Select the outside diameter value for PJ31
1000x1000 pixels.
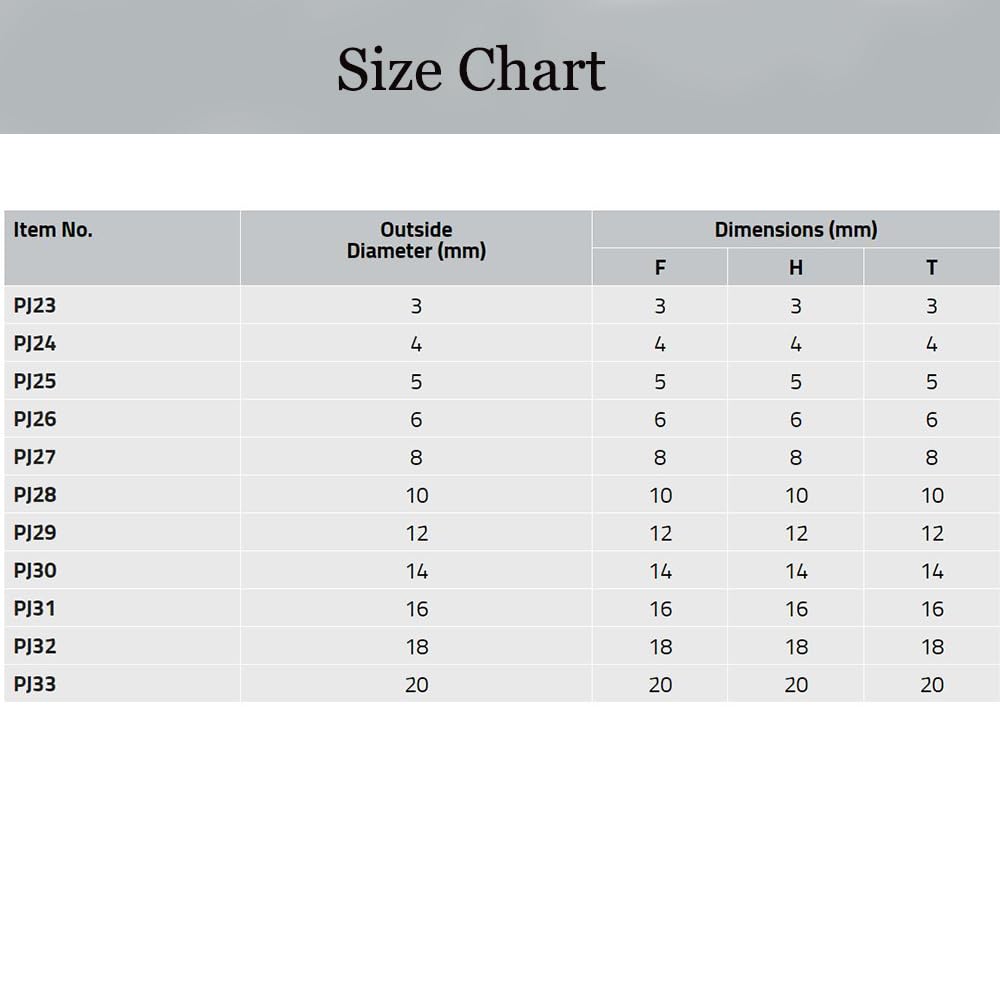(417, 609)
